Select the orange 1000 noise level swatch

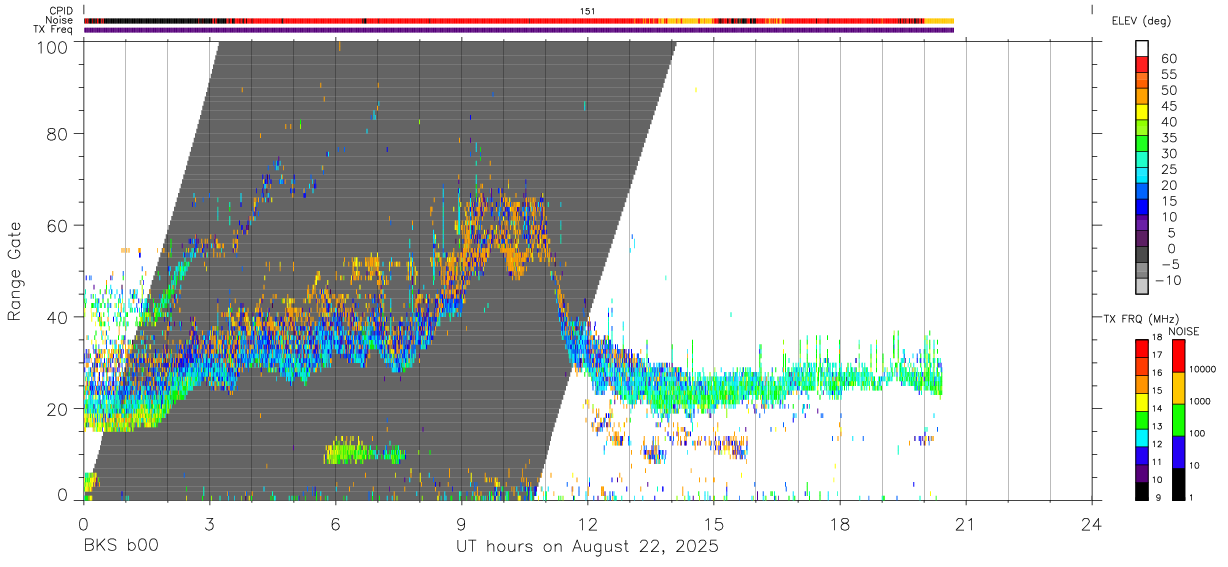[x=1179, y=388]
